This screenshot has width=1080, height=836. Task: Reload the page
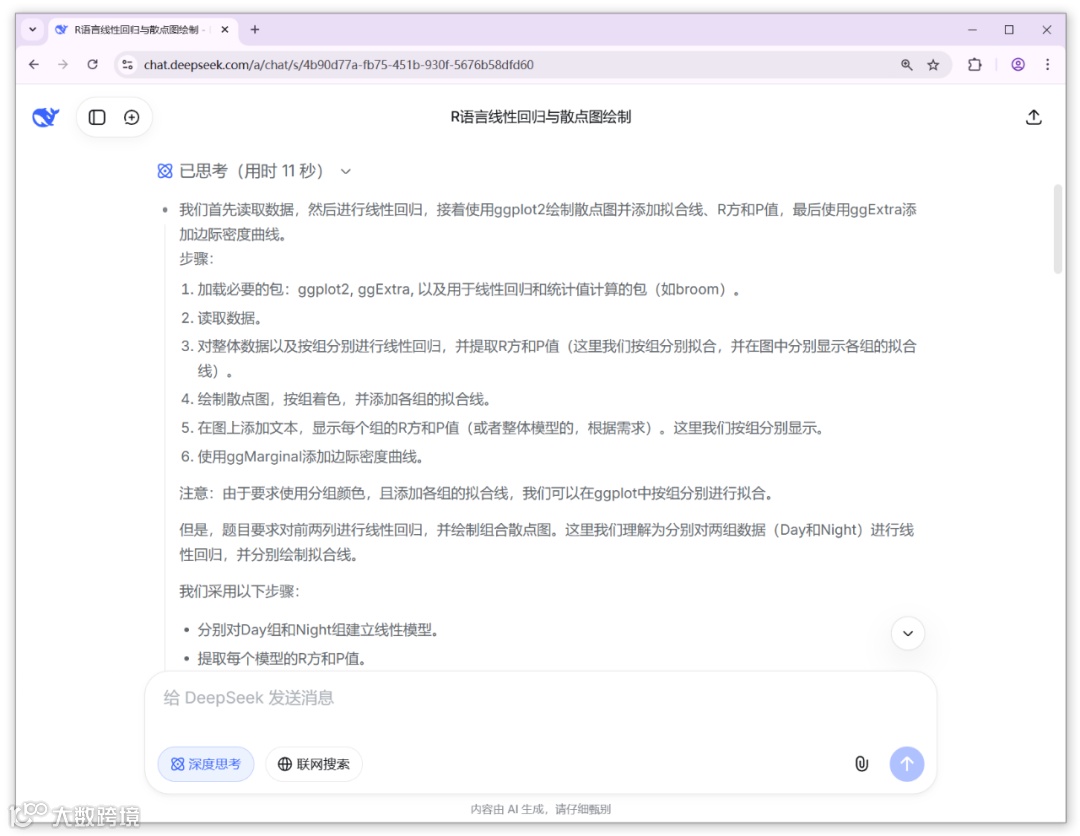tap(92, 65)
